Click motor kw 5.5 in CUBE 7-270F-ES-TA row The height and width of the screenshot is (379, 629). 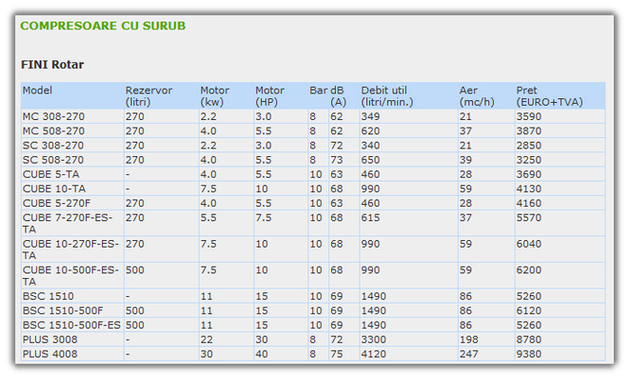(x=209, y=218)
